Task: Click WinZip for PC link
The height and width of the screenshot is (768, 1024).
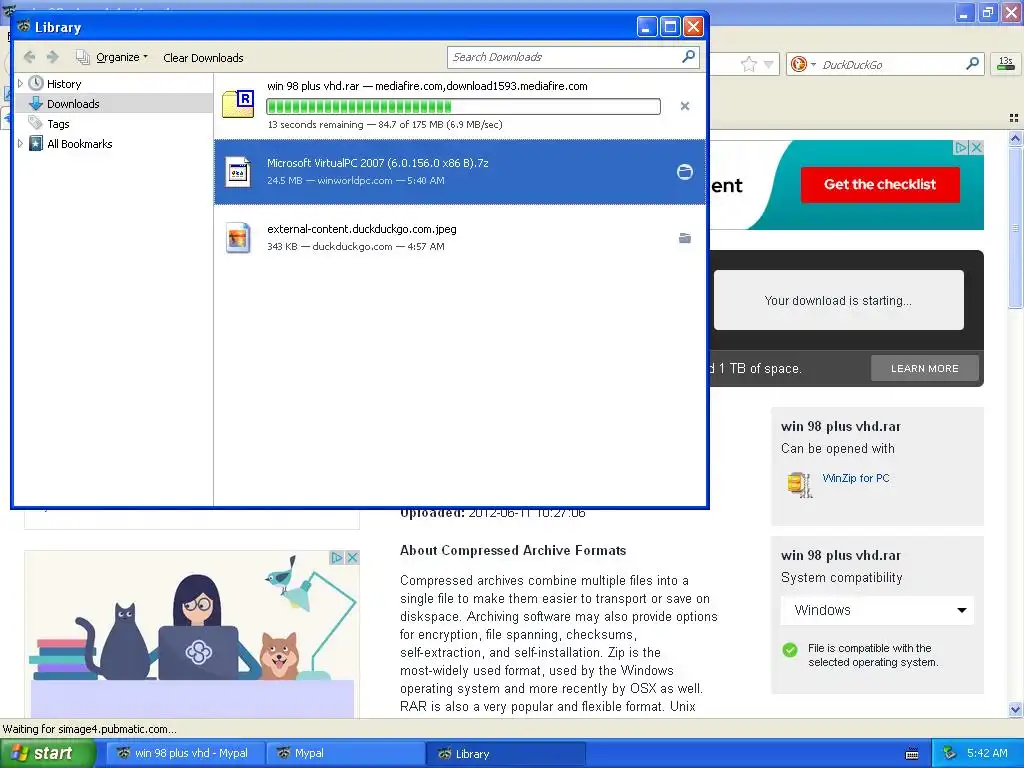Action: (856, 478)
